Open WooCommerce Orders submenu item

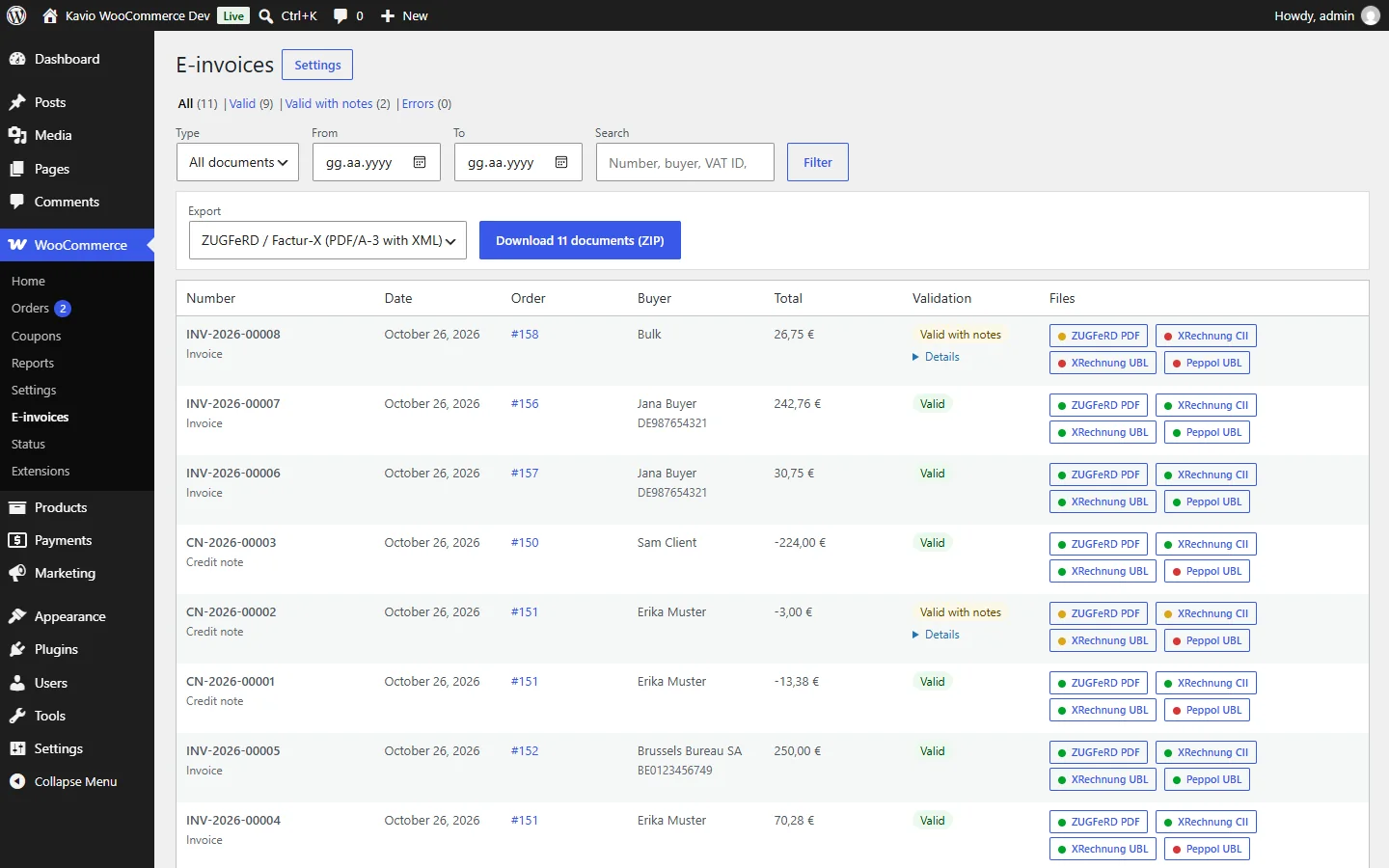(31, 309)
